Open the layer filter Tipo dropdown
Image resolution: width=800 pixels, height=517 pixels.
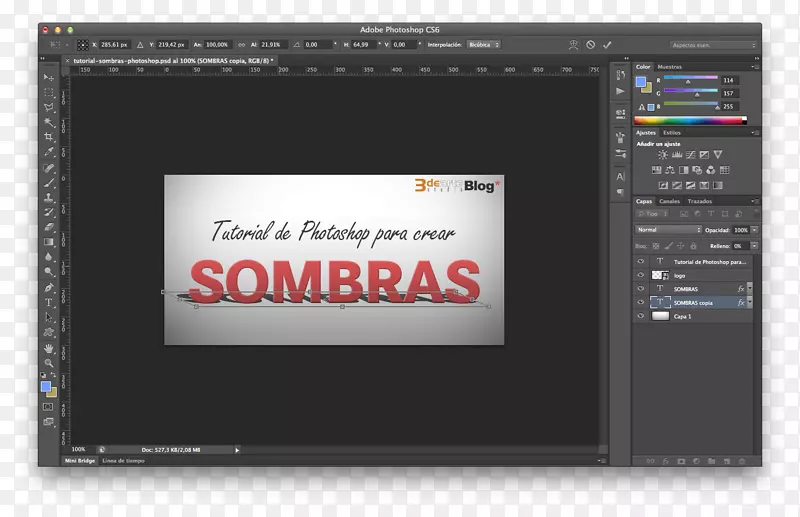click(x=652, y=214)
